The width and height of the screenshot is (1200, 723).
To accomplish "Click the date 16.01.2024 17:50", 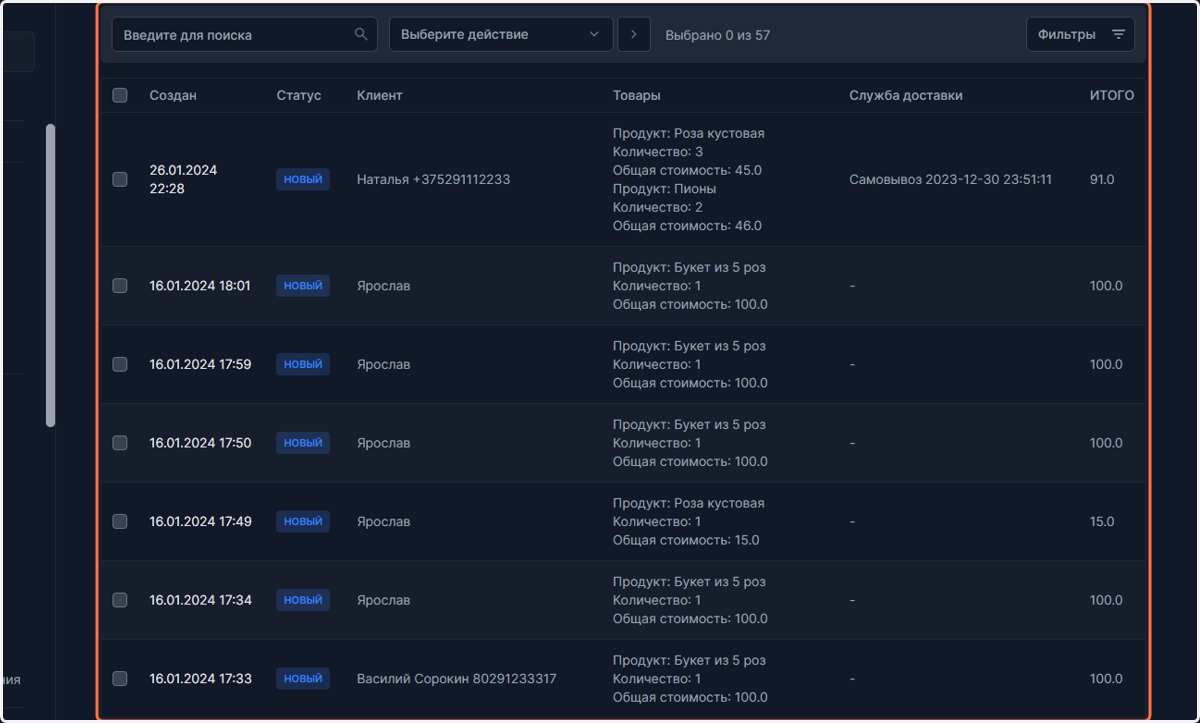I will 201,442.
